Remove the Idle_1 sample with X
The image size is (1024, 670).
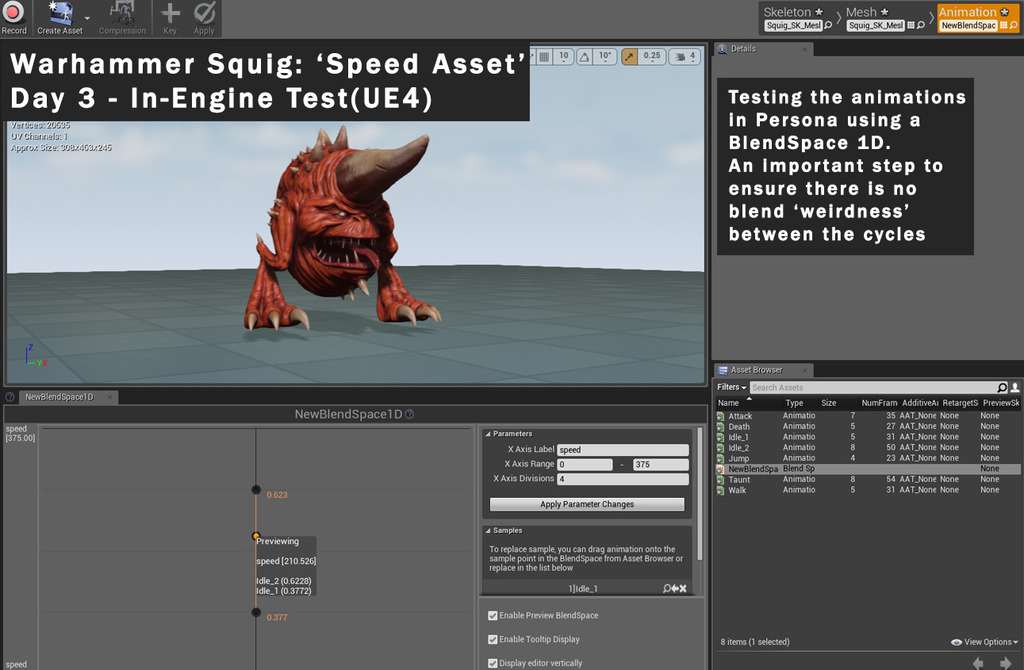pyautogui.click(x=683, y=588)
